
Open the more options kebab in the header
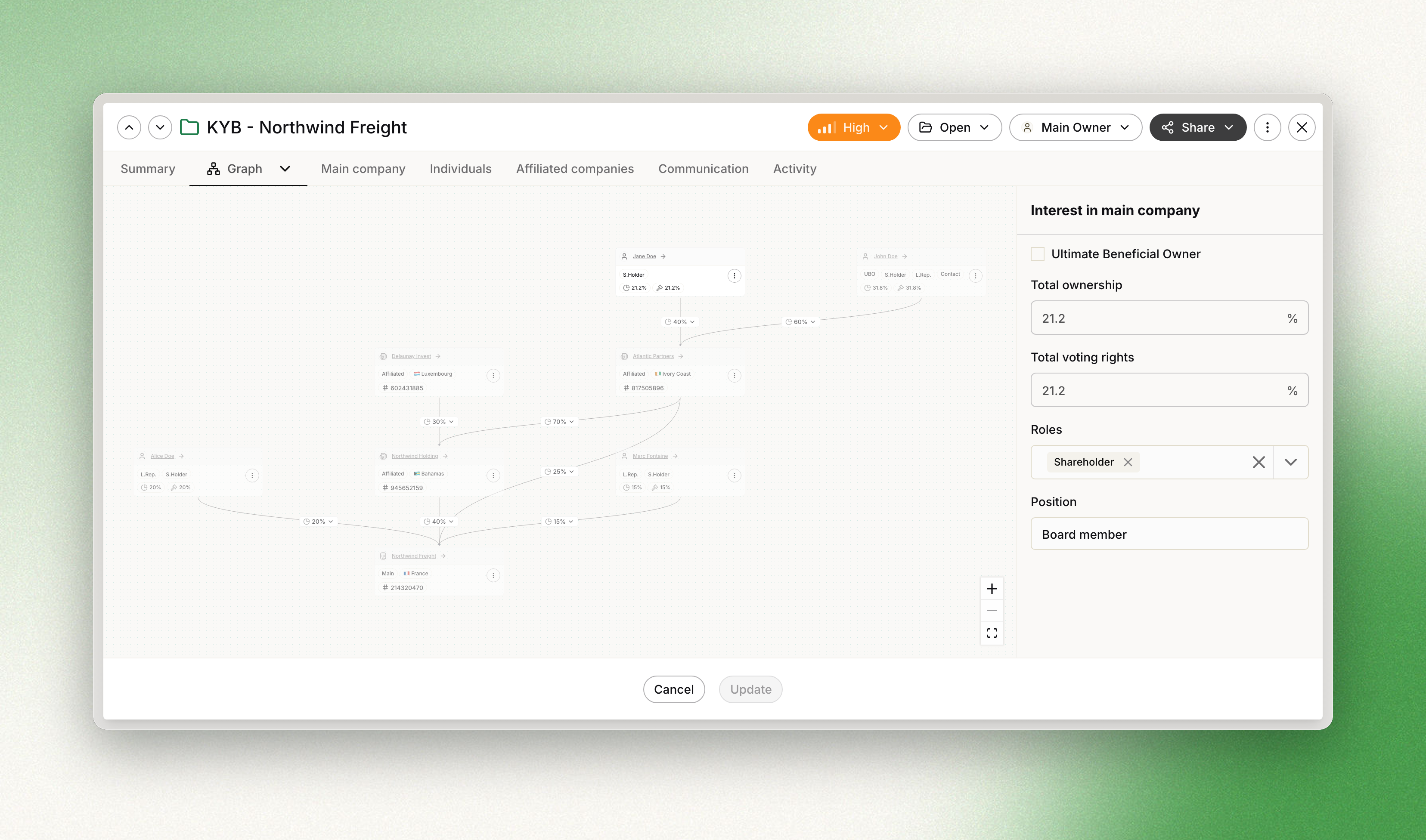(1268, 127)
